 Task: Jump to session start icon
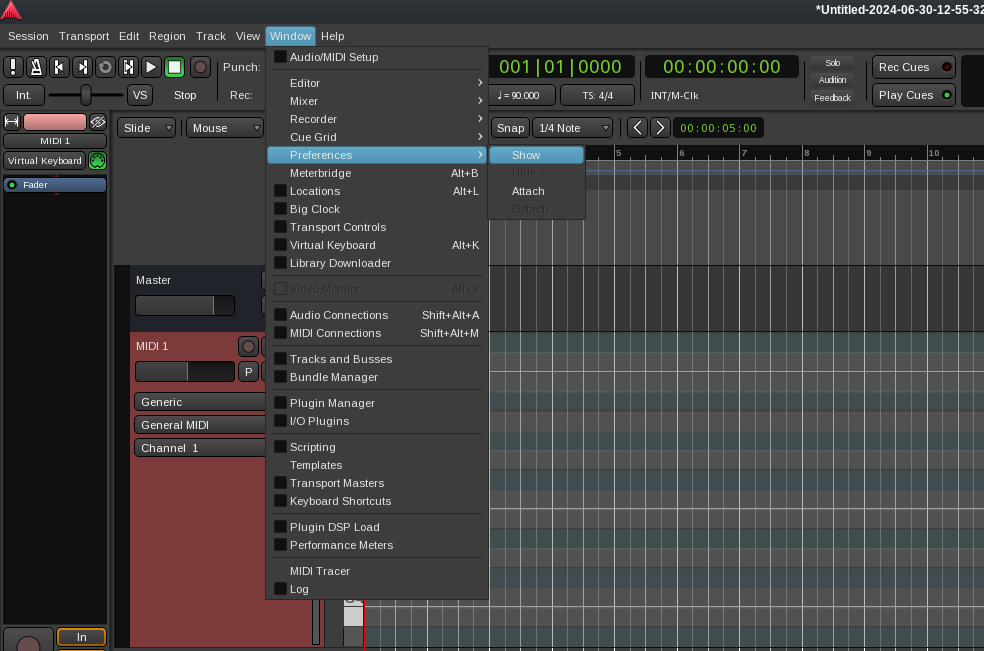pyautogui.click(x=59, y=67)
